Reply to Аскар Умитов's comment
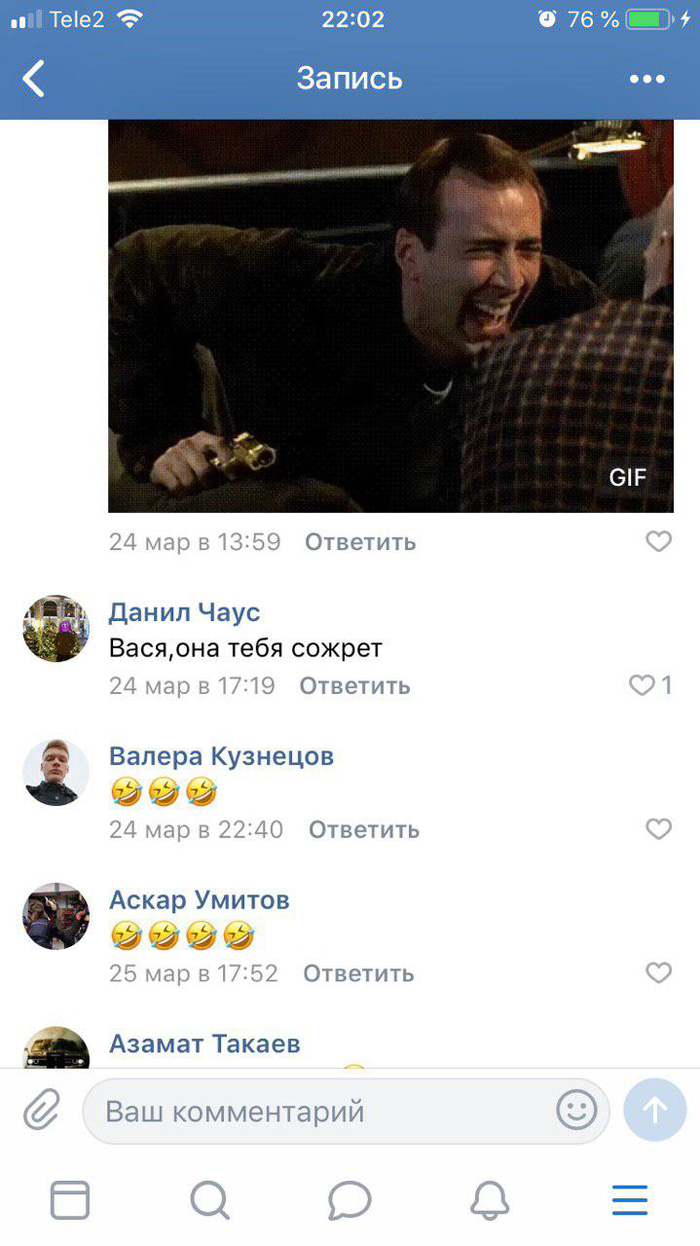Image resolution: width=700 pixels, height=1246 pixels. coord(359,974)
